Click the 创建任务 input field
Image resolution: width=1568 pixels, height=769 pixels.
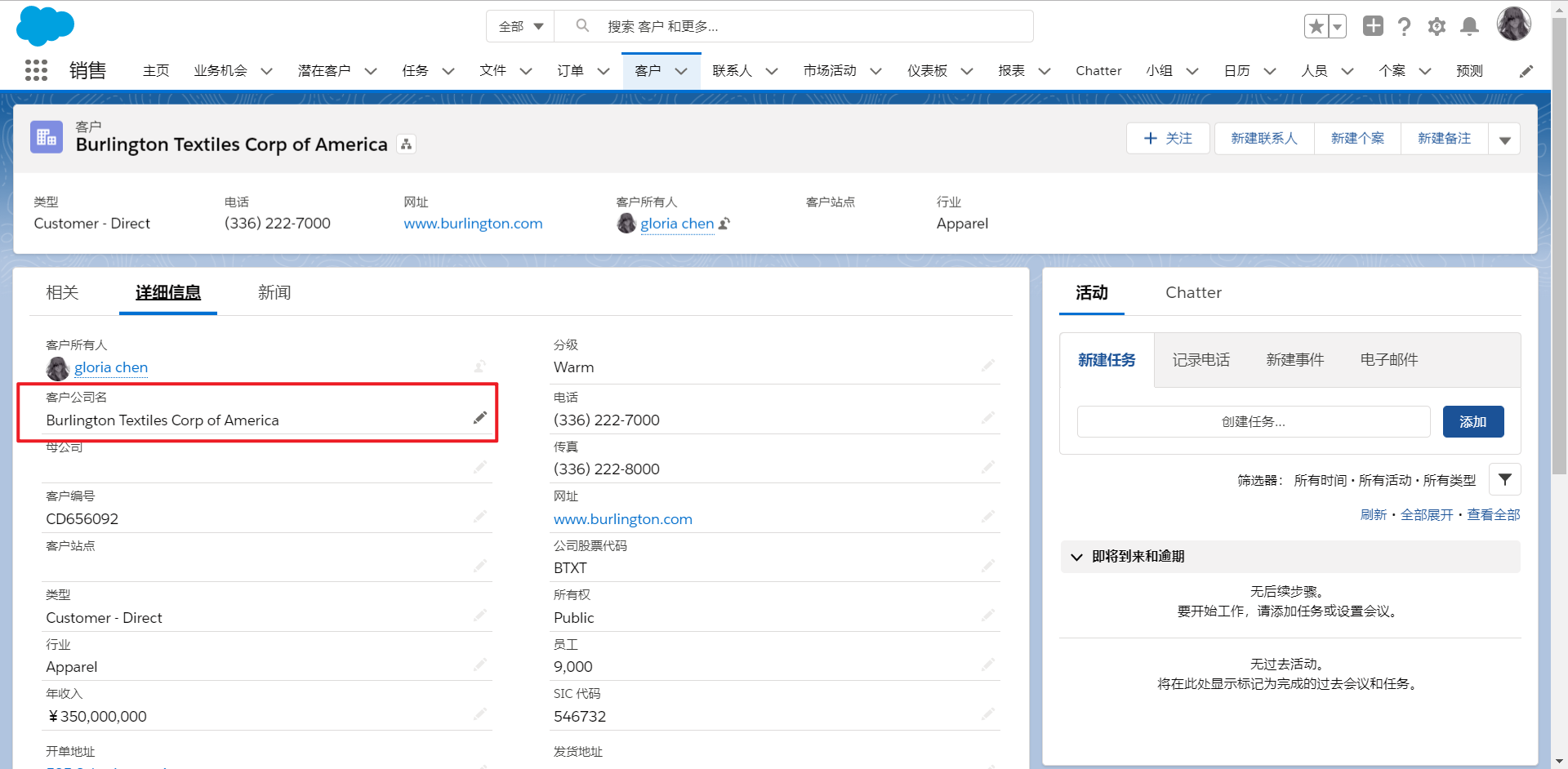pyautogui.click(x=1252, y=421)
